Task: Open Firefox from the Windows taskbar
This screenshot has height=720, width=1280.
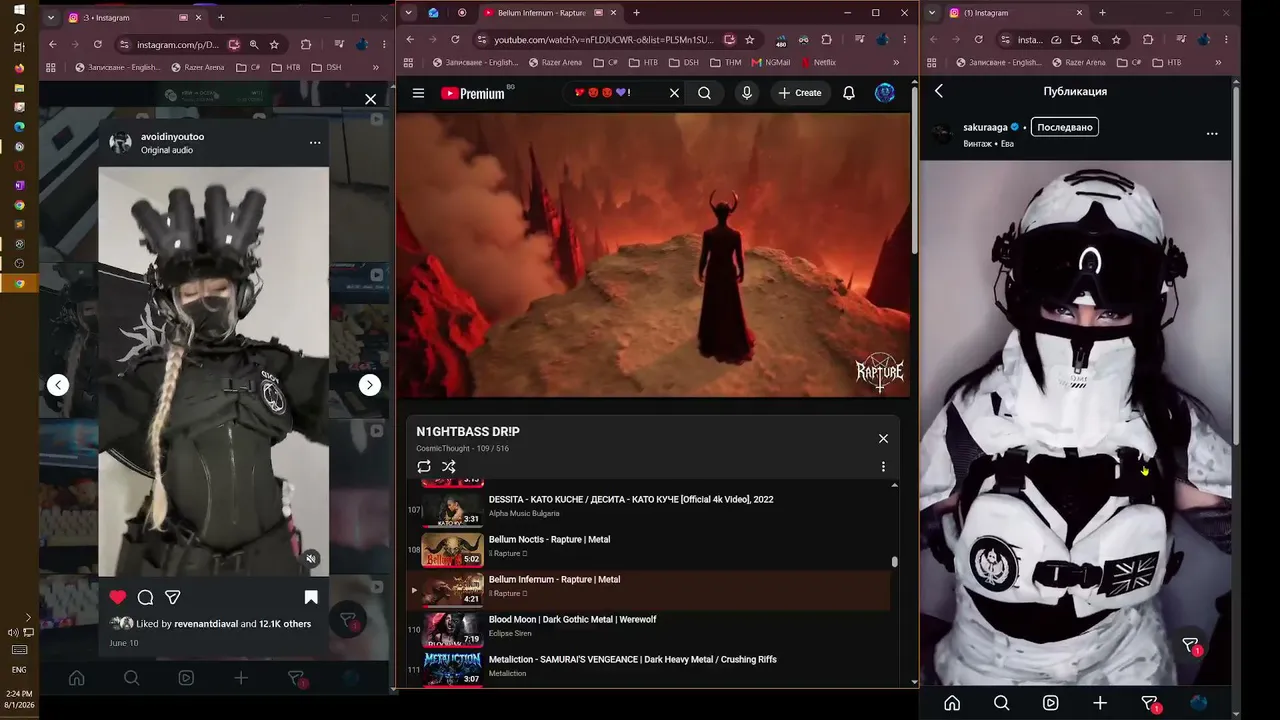Action: [x=19, y=68]
